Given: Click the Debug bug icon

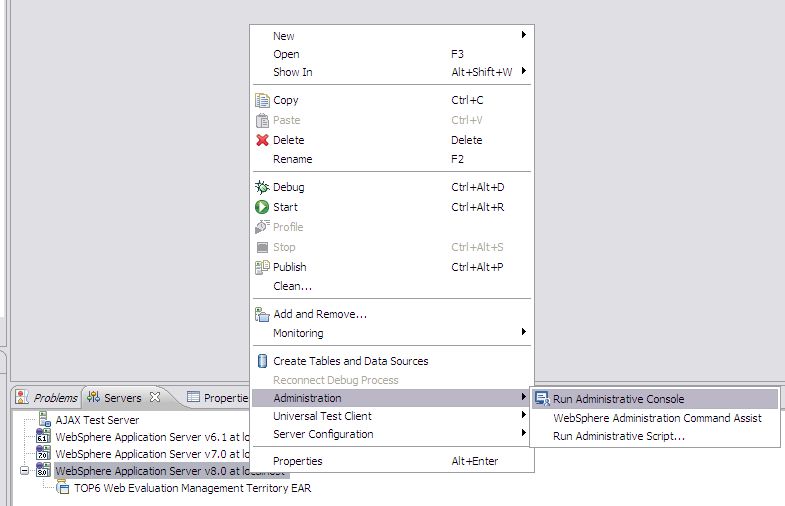Looking at the screenshot, I should [262, 187].
